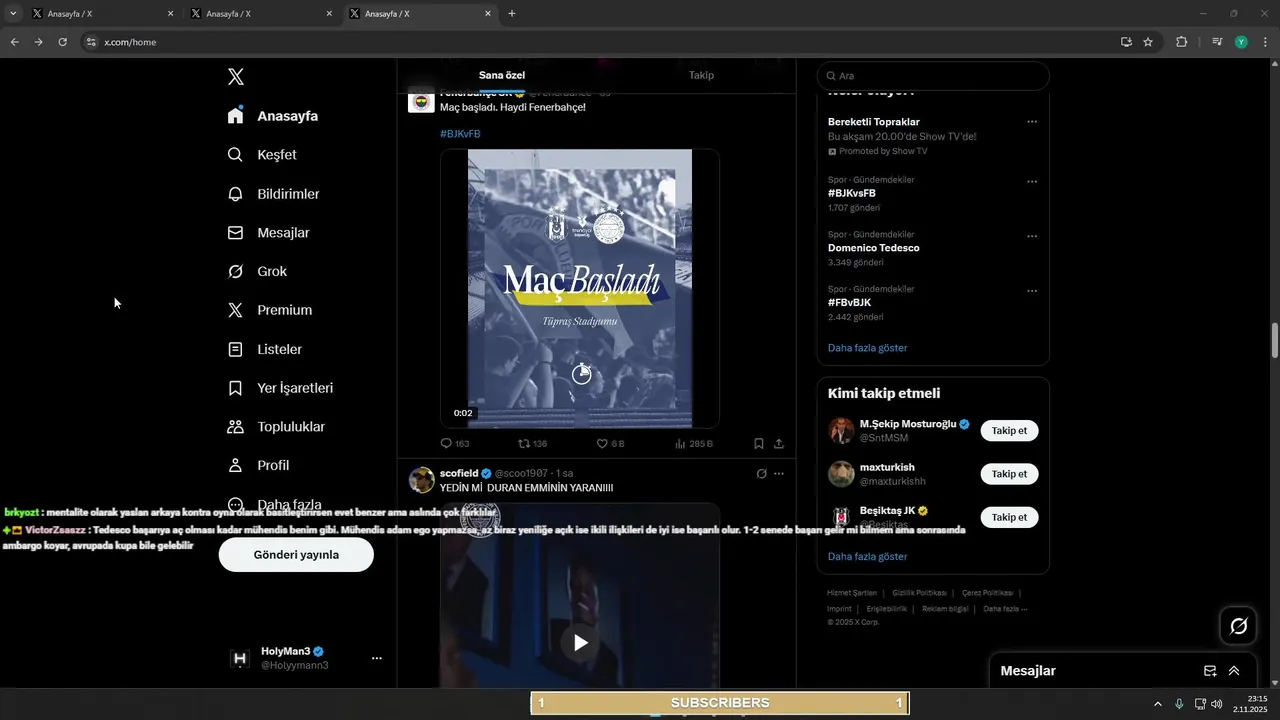Play the video in scofield's post
This screenshot has width=1280, height=720.
coord(580,643)
